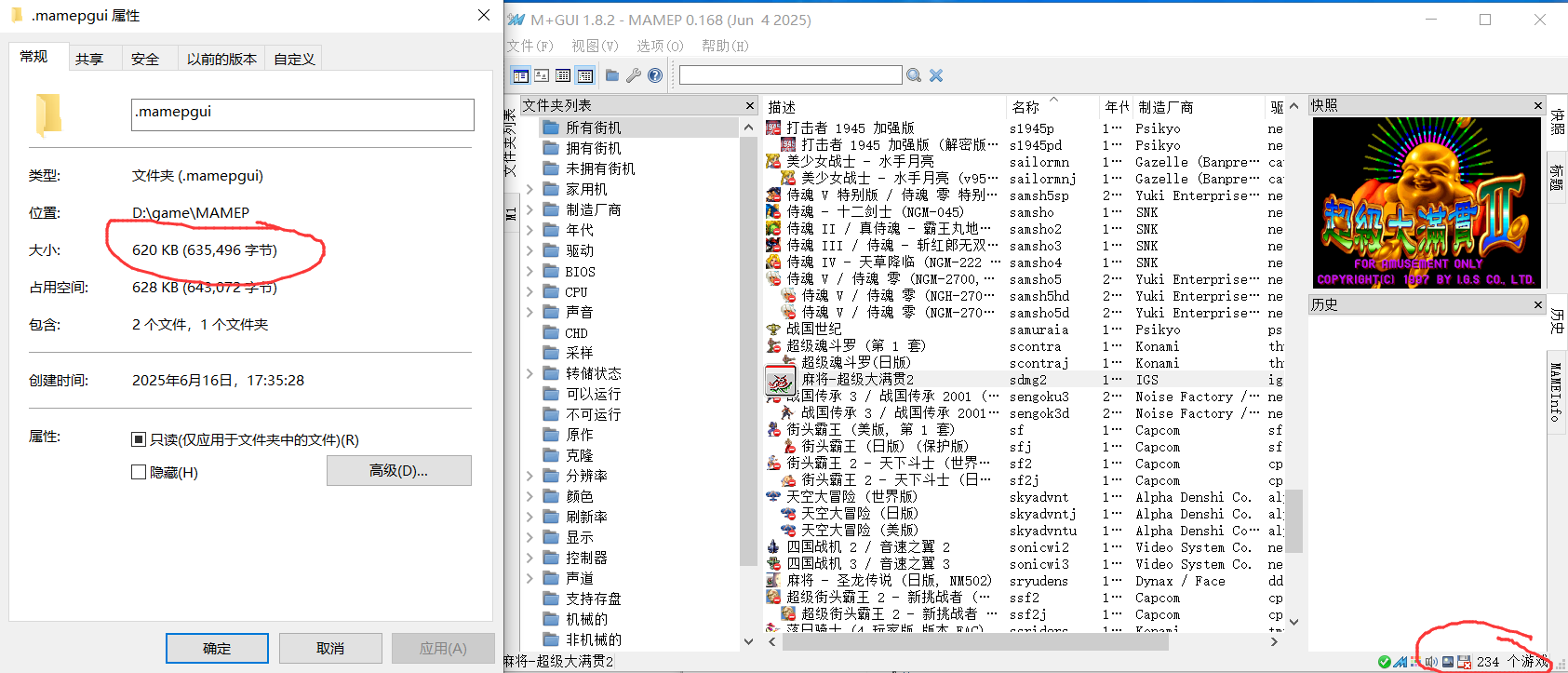
Task: Open 高级(D)... advanced attributes
Action: (399, 471)
